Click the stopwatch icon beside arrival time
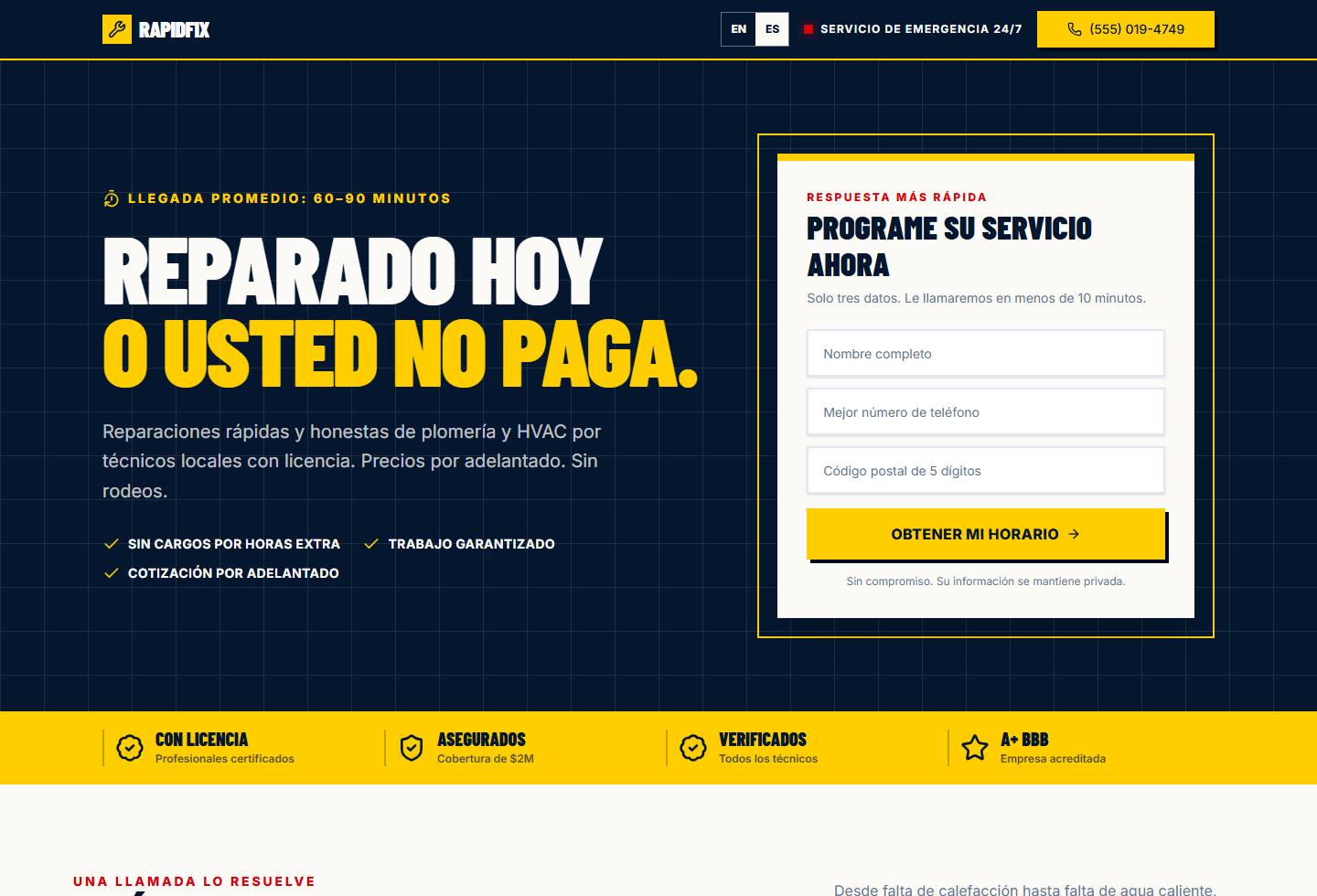This screenshot has height=896, width=1317. coord(112,198)
